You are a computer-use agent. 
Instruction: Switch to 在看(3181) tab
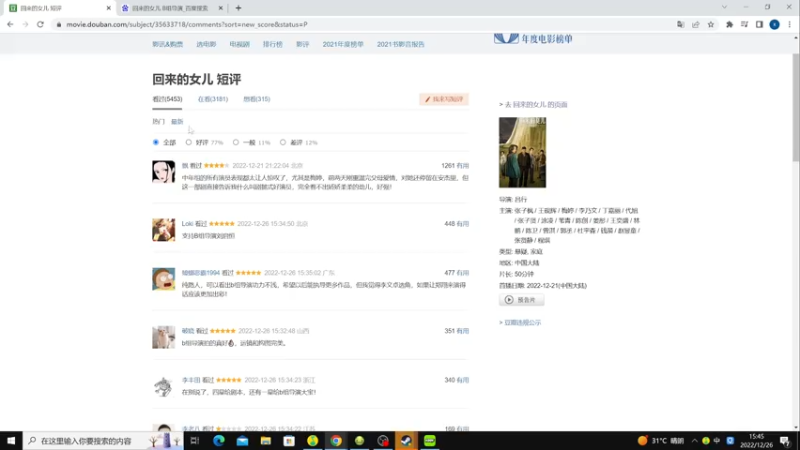213,99
